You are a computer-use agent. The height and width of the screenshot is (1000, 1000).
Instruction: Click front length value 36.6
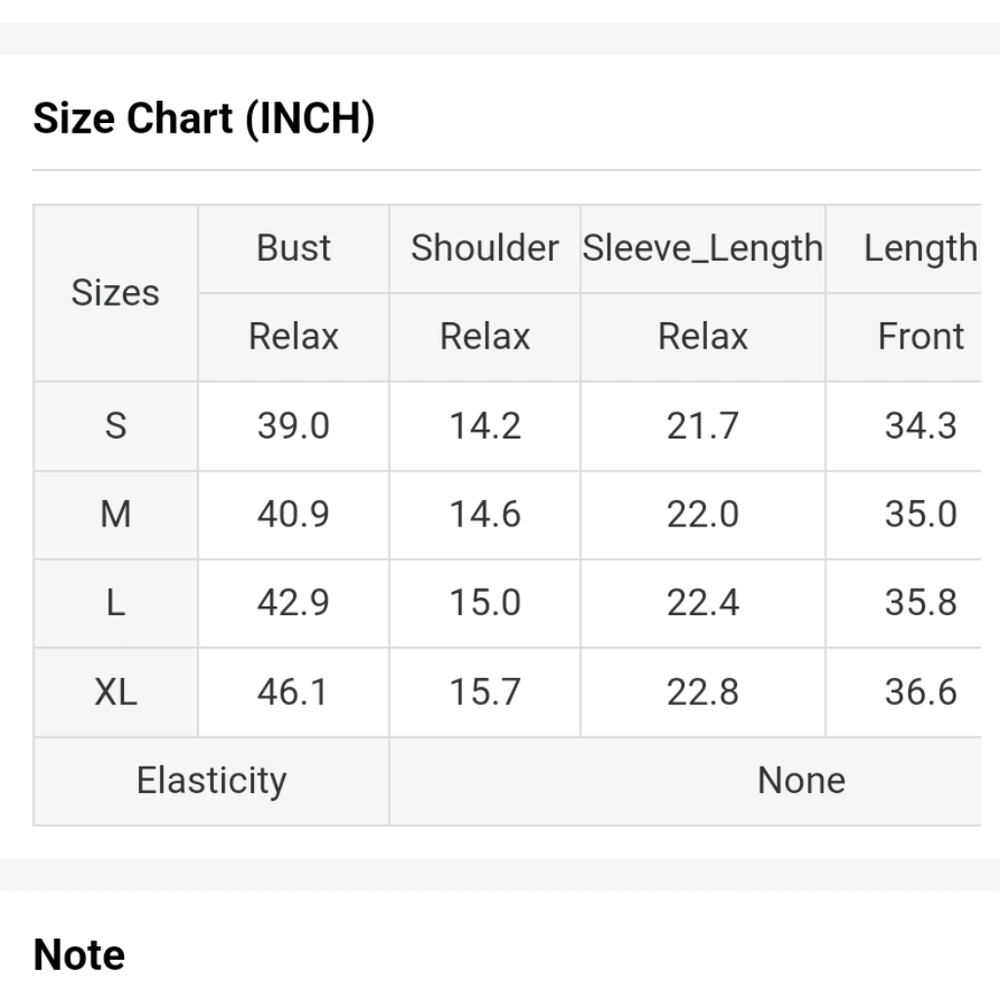click(x=920, y=692)
